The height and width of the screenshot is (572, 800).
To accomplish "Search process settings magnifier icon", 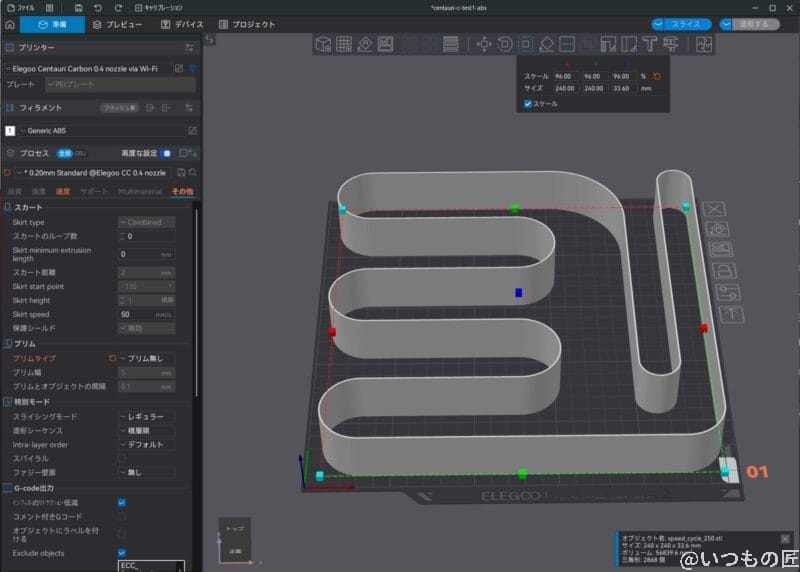I will click(x=193, y=173).
